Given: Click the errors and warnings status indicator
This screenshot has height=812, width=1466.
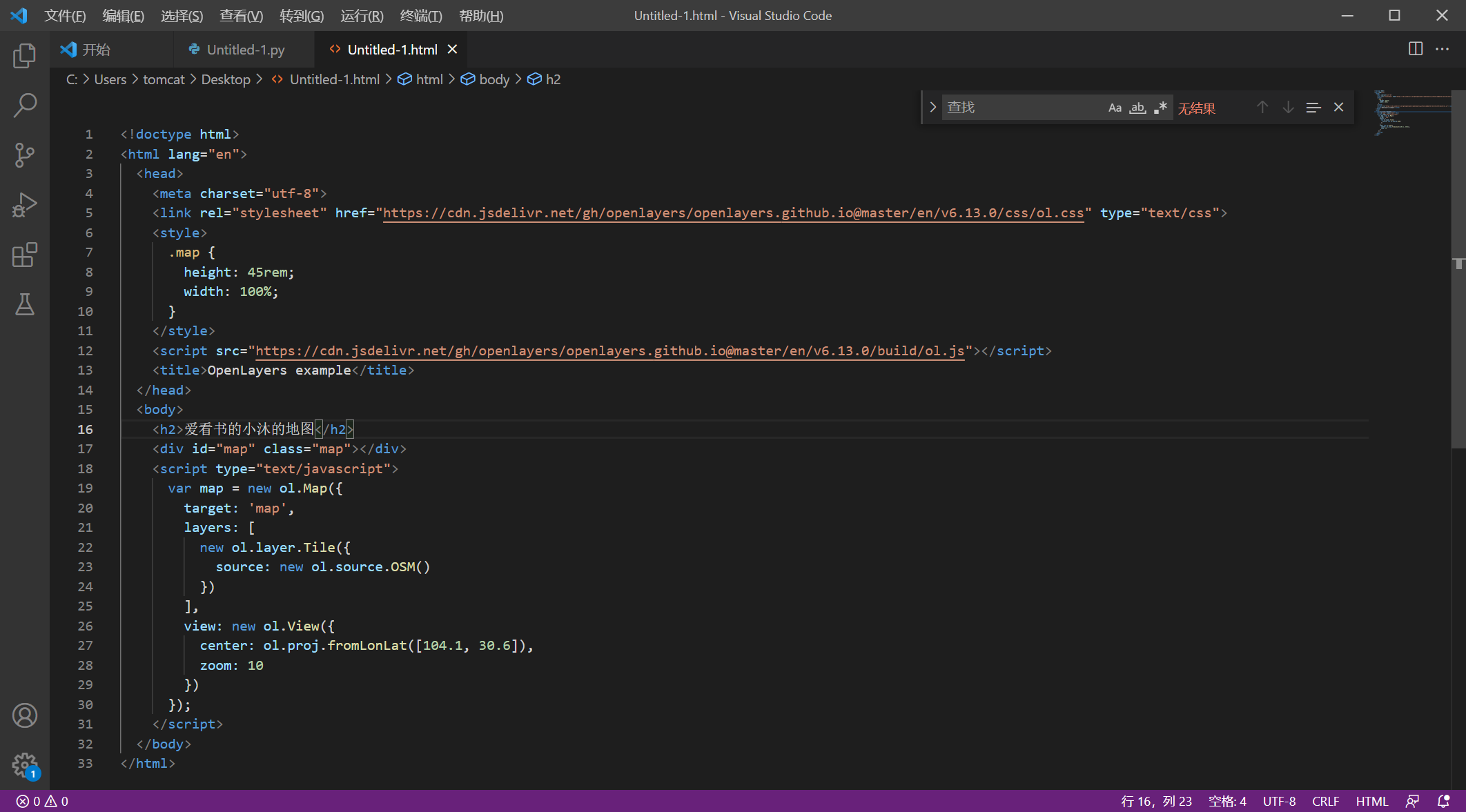Looking at the screenshot, I should 42,801.
